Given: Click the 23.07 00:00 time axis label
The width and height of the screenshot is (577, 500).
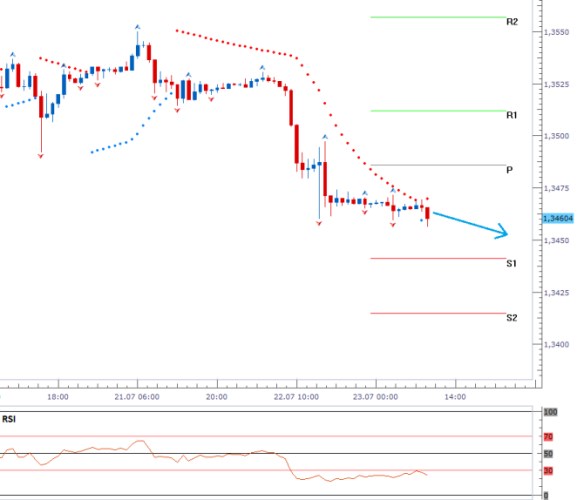Looking at the screenshot, I should tap(375, 397).
